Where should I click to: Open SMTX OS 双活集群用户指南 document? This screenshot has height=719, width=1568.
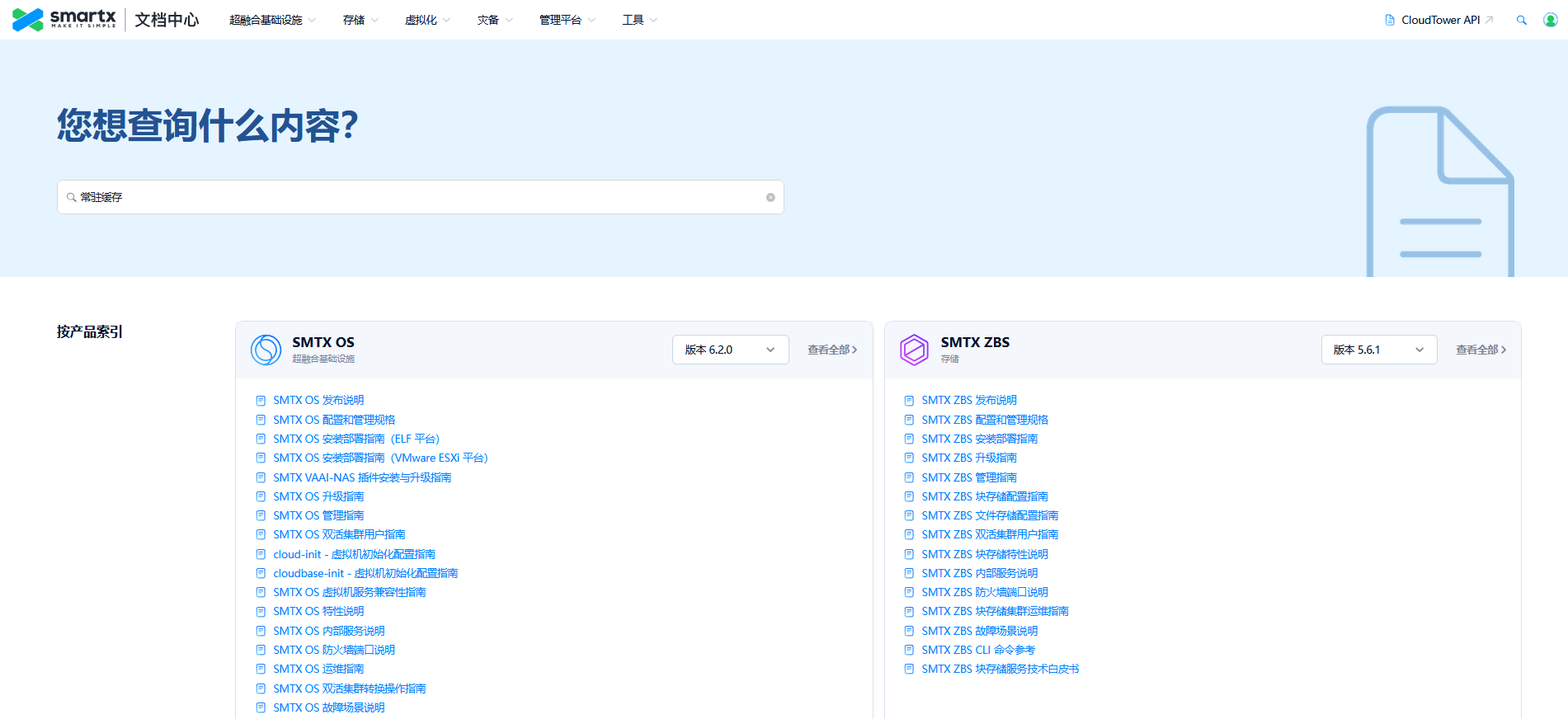339,534
